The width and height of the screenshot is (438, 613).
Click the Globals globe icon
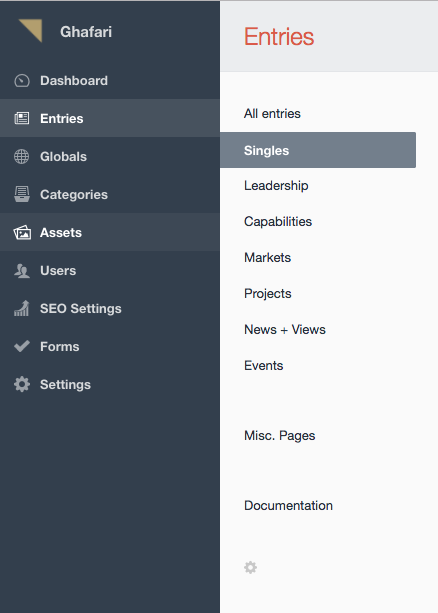pyautogui.click(x=22, y=156)
